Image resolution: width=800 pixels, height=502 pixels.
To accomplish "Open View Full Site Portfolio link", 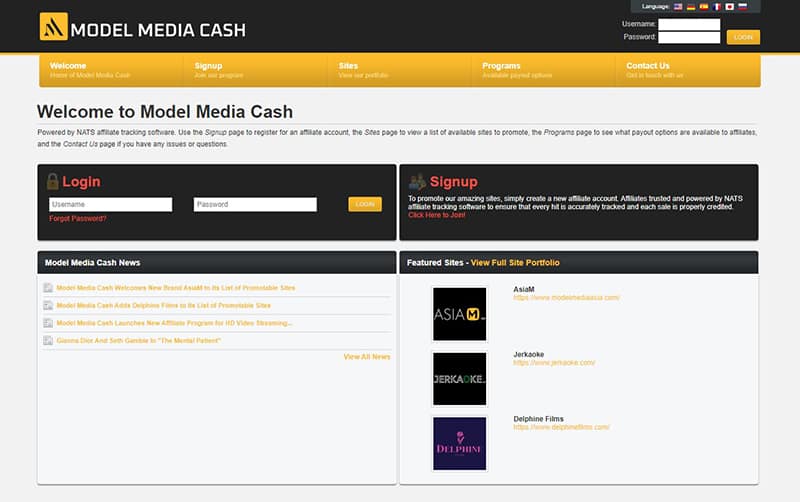I will tap(515, 263).
